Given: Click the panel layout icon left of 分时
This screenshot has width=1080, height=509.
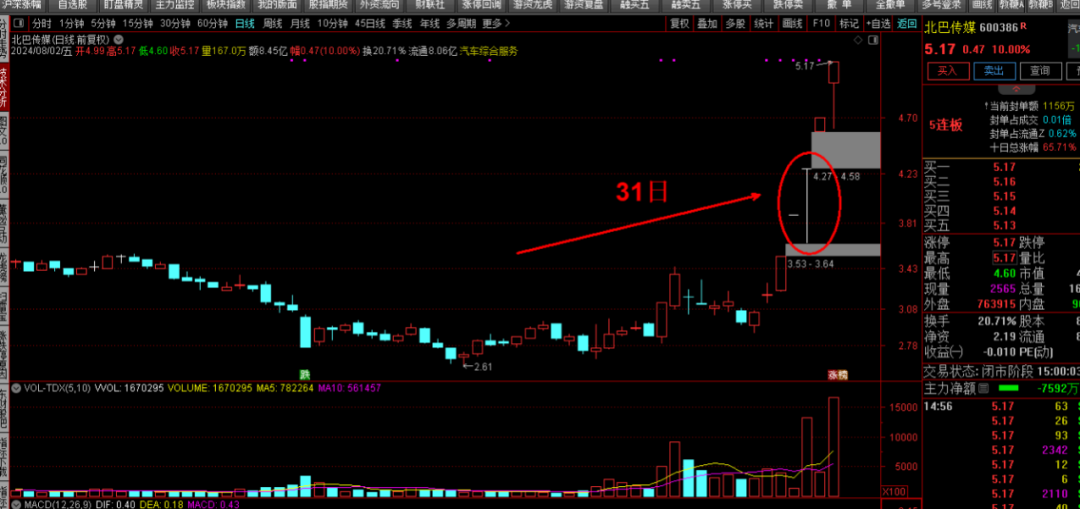Looking at the screenshot, I should 18,23.
